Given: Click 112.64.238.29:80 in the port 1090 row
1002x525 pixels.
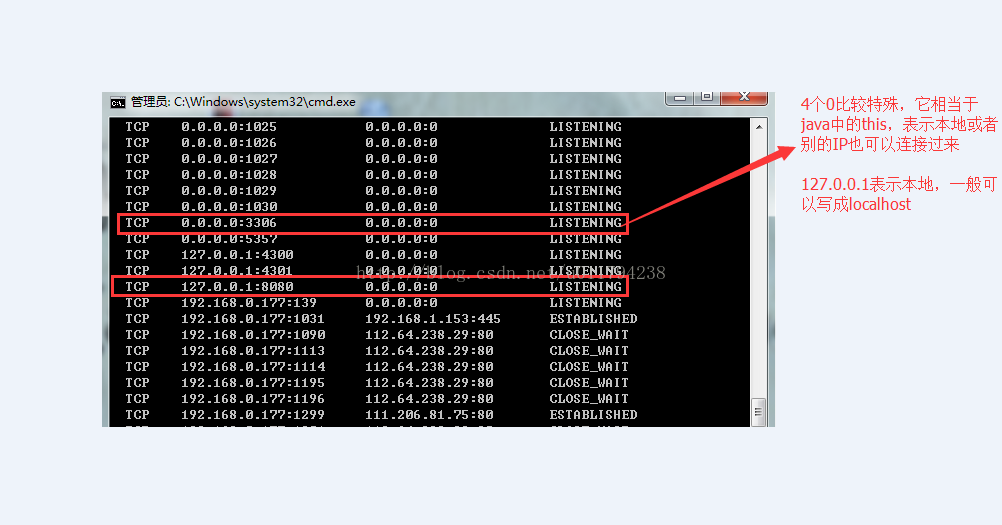Looking at the screenshot, I should [x=429, y=334].
